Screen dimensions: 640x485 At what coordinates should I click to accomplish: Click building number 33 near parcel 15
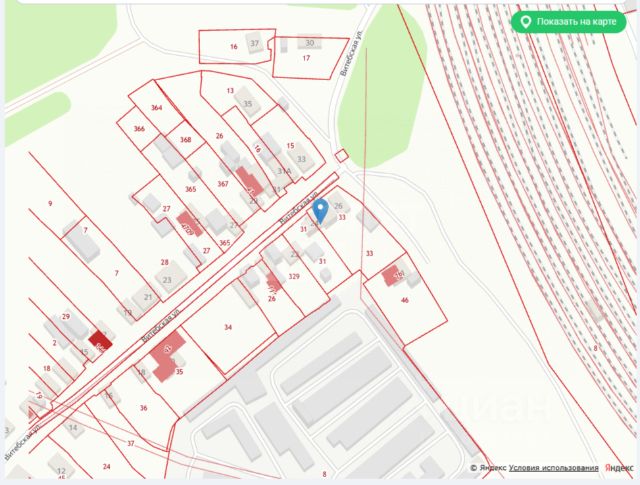click(x=301, y=159)
